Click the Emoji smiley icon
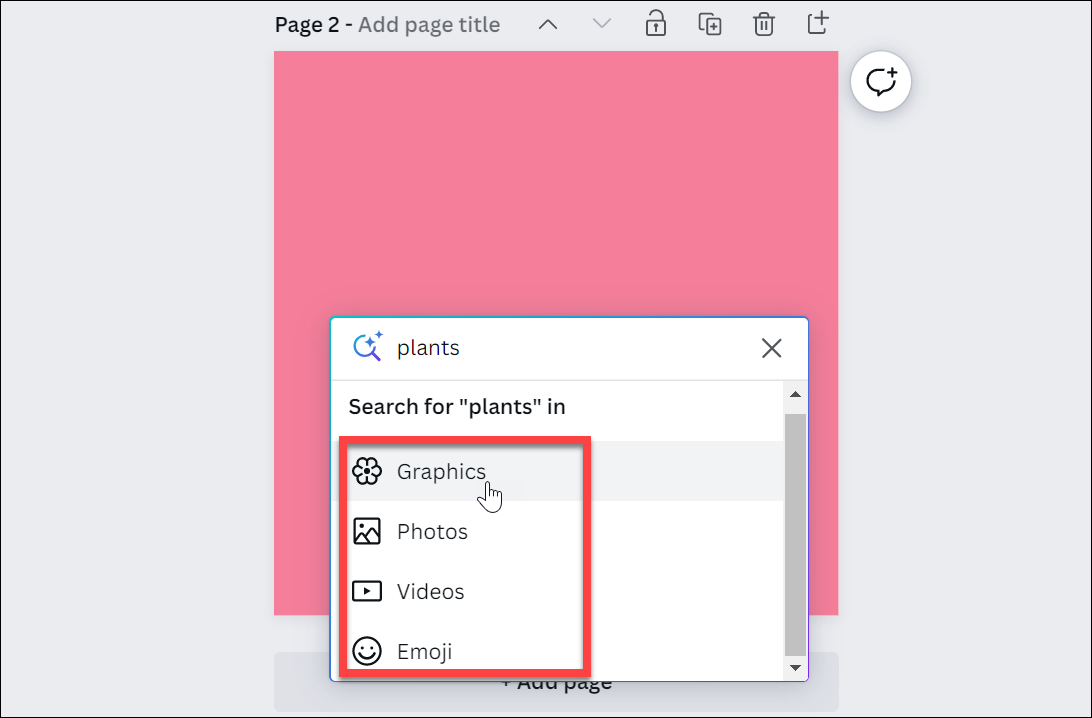 [366, 651]
